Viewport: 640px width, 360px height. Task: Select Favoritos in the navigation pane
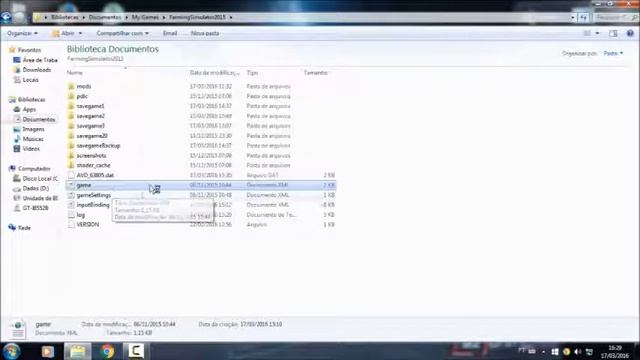coord(29,50)
